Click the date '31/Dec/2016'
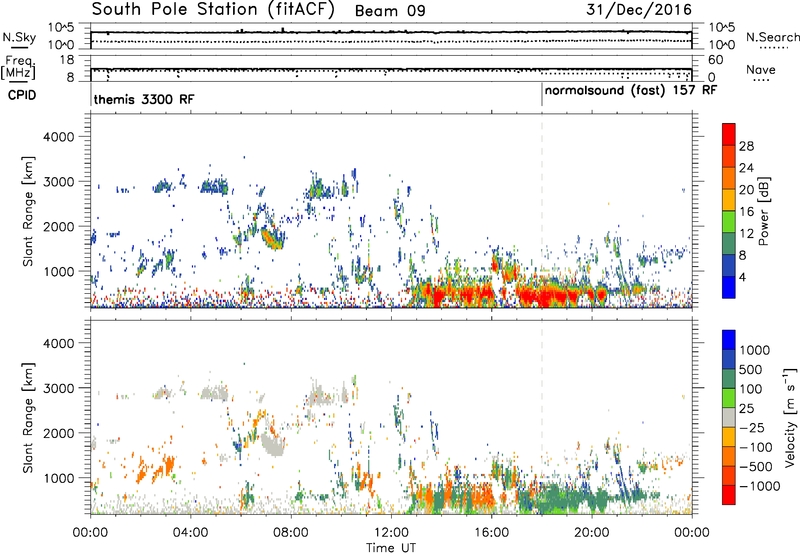 pos(639,9)
